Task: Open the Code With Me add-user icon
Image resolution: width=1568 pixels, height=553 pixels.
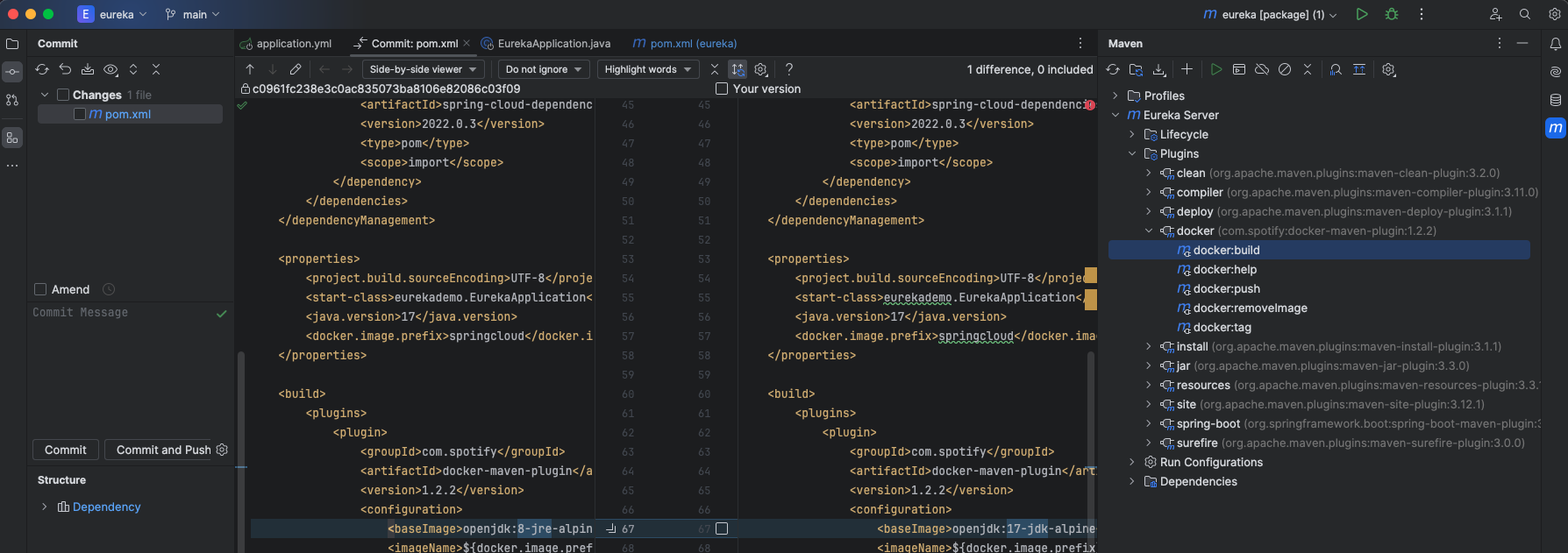Action: [1496, 14]
